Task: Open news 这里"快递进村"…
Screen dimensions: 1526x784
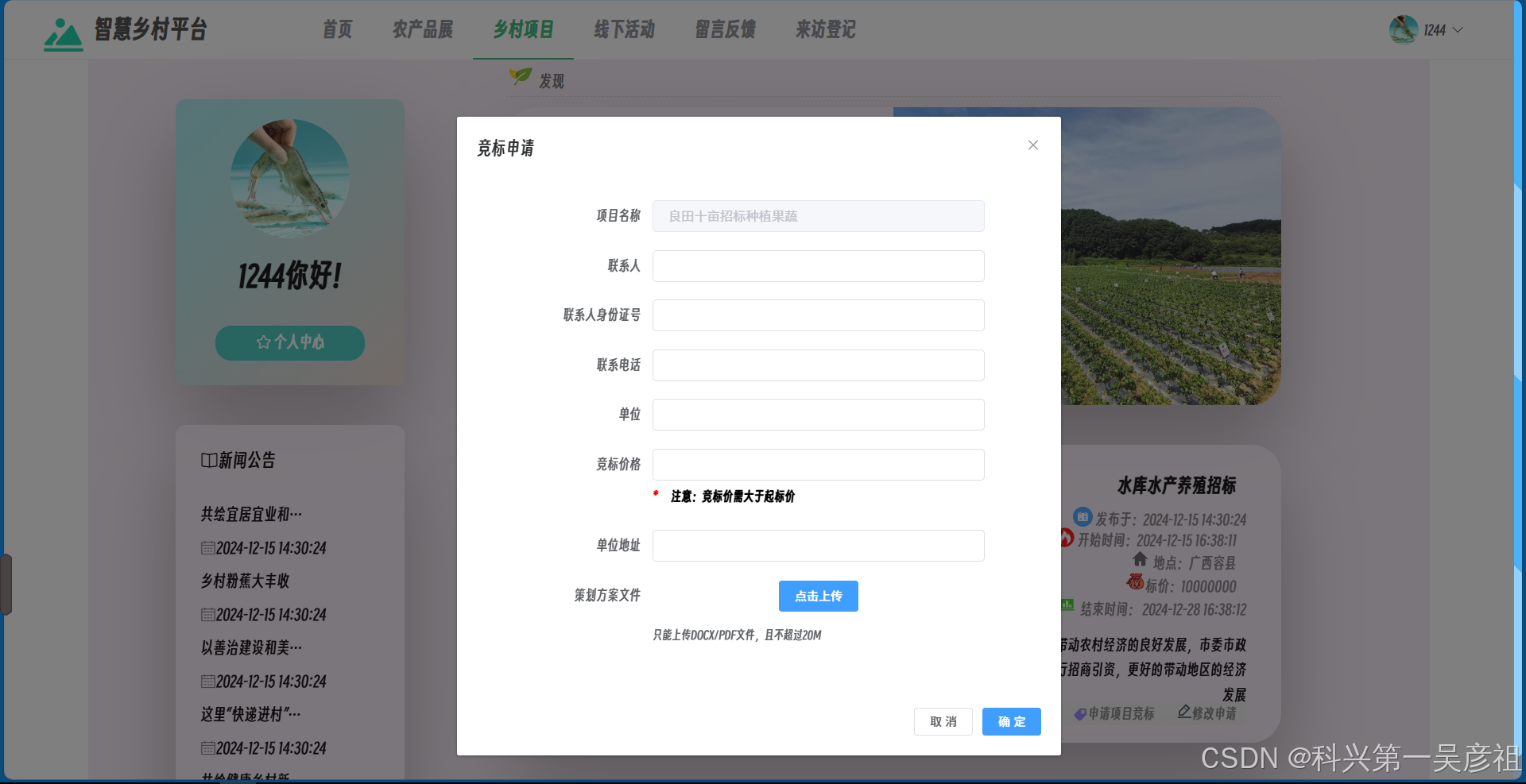Action: (250, 715)
